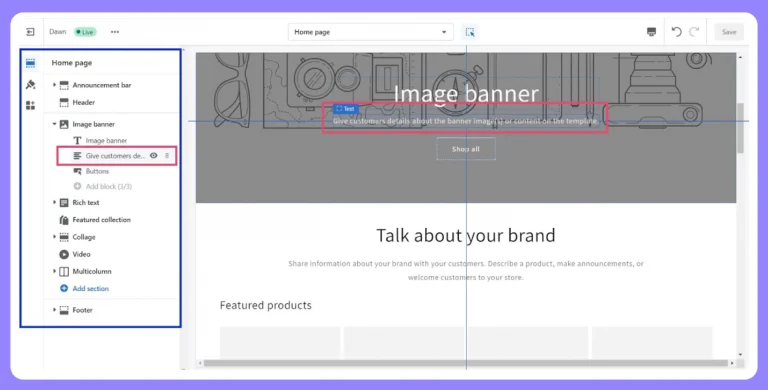The image size is (768, 390).
Task: Click the Featured products heading
Action: (266, 305)
